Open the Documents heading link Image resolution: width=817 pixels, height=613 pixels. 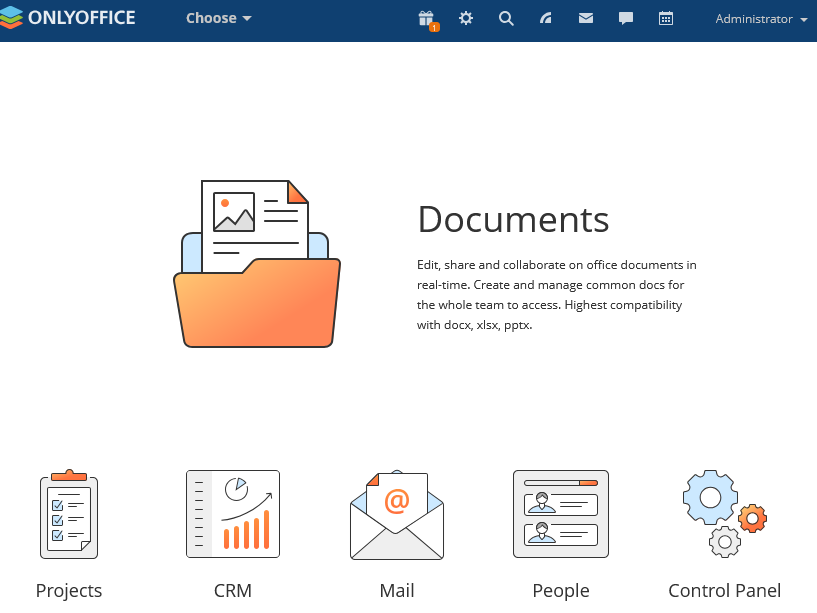click(x=513, y=219)
